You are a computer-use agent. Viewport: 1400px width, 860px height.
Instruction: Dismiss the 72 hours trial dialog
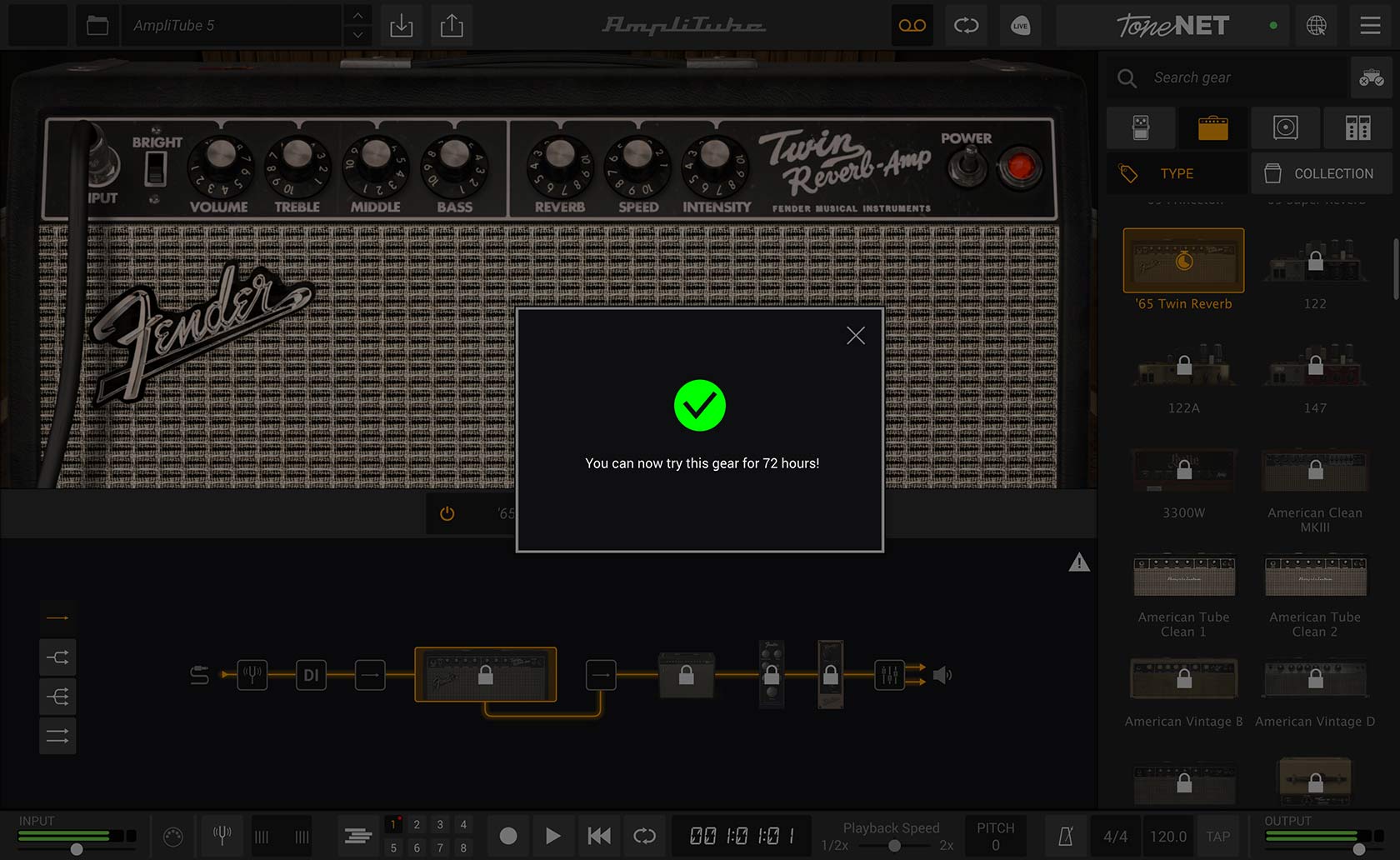855,335
